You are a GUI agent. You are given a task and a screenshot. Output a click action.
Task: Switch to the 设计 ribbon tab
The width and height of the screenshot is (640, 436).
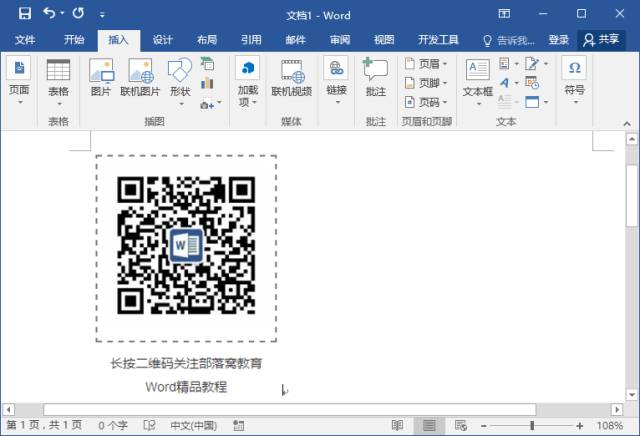[162, 40]
